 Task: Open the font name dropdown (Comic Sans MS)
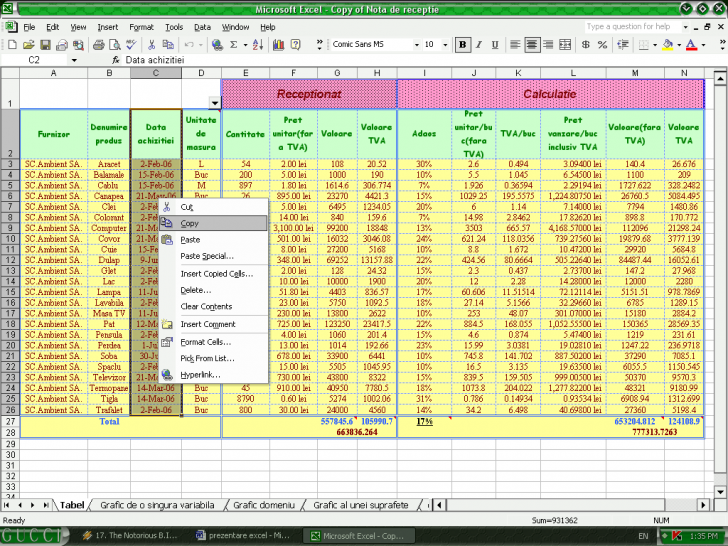click(x=416, y=45)
